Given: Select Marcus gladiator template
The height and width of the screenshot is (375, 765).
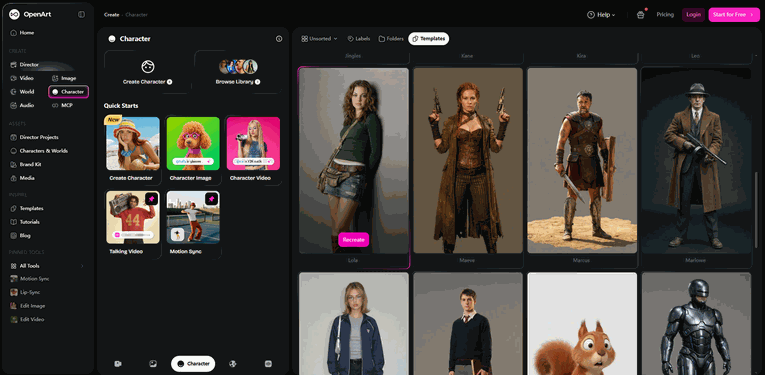Looking at the screenshot, I should [582, 160].
